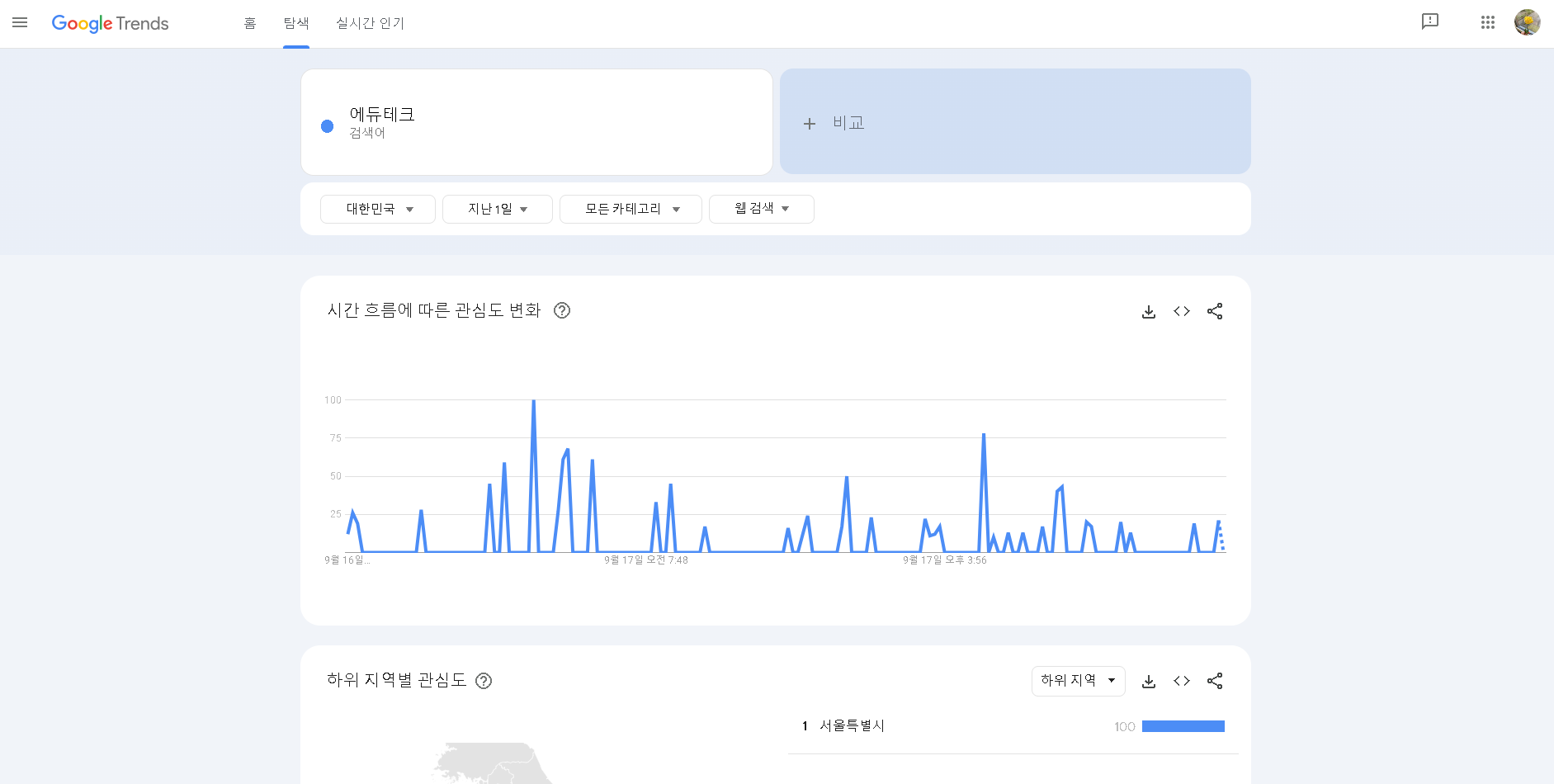Go to the 실시간 인기 tab
Image resolution: width=1554 pixels, height=784 pixels.
[x=370, y=23]
